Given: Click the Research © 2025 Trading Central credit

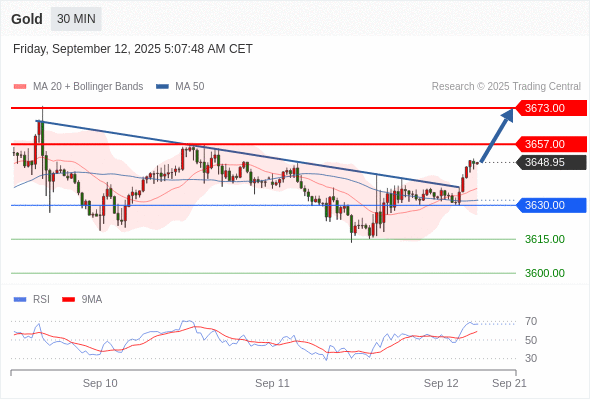Looking at the screenshot, I should tap(506, 87).
